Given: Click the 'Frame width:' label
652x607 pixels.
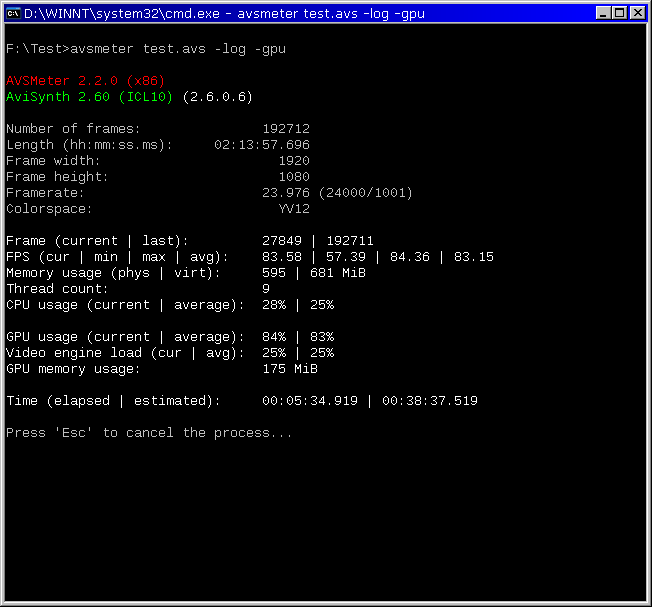Looking at the screenshot, I should point(53,161).
